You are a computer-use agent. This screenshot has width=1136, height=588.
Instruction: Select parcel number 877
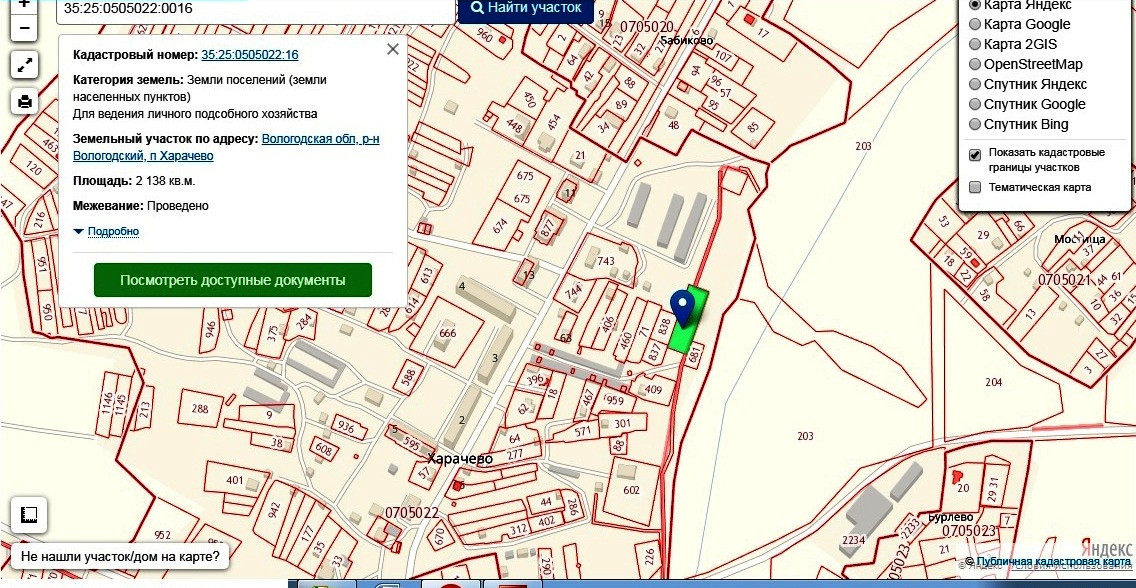coord(546,229)
